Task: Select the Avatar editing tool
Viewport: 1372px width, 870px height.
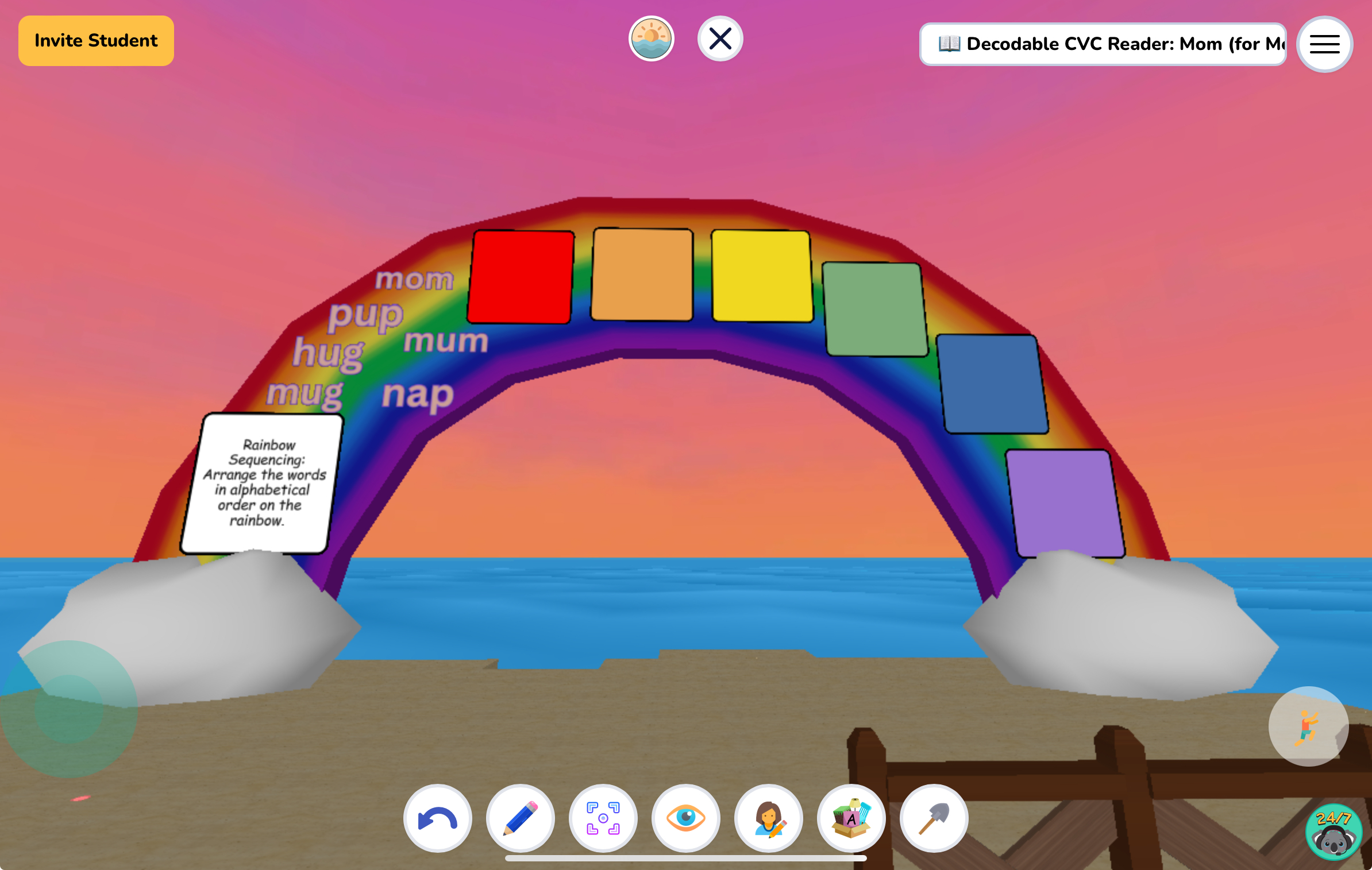Action: coord(769,818)
